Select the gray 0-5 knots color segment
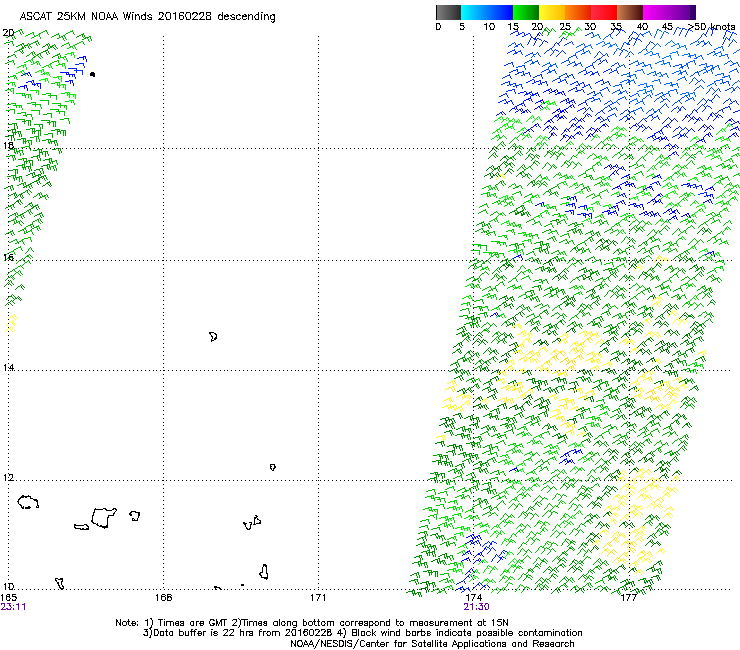The height and width of the screenshot is (650, 740). (448, 12)
